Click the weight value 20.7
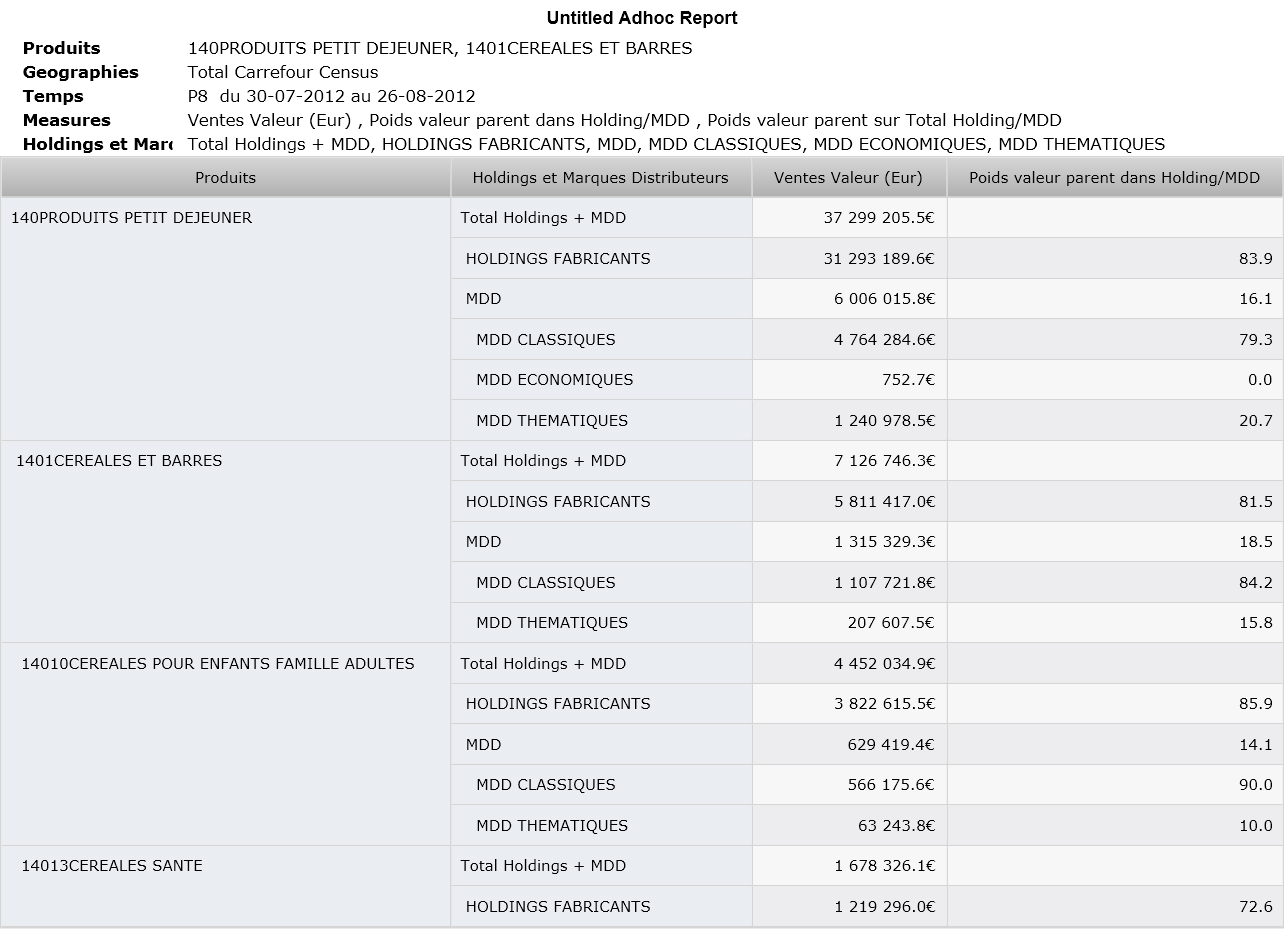The height and width of the screenshot is (946, 1284). pos(1255,421)
